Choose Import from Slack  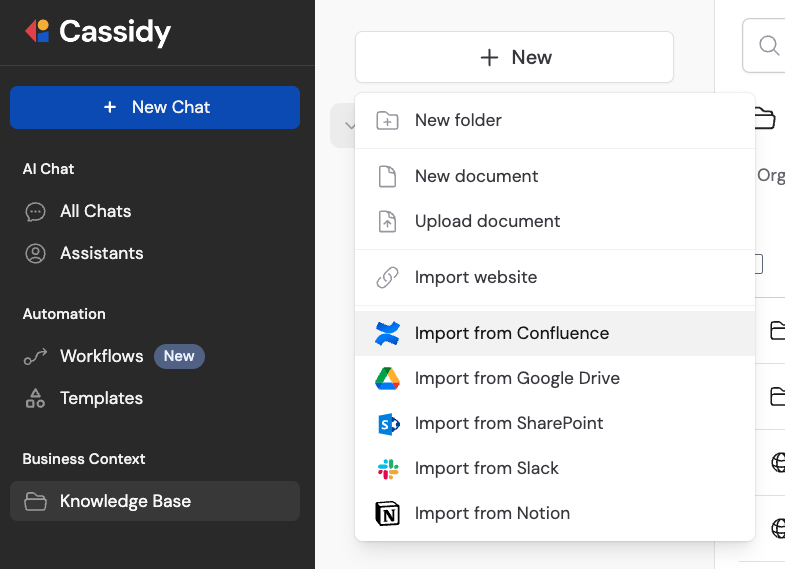(x=555, y=468)
